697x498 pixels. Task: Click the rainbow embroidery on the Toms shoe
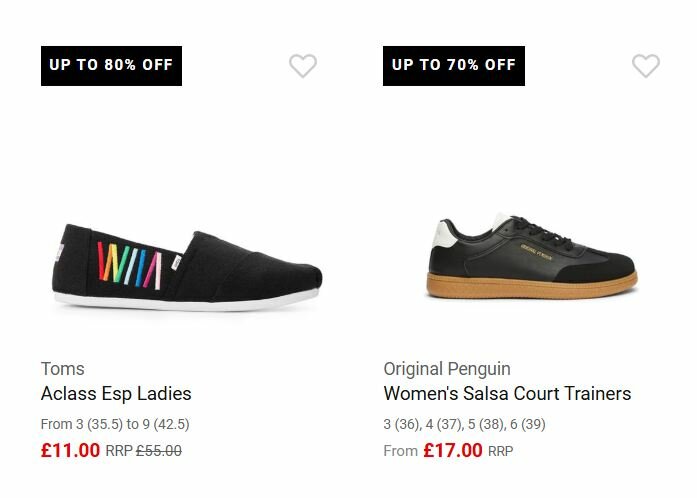coord(127,265)
